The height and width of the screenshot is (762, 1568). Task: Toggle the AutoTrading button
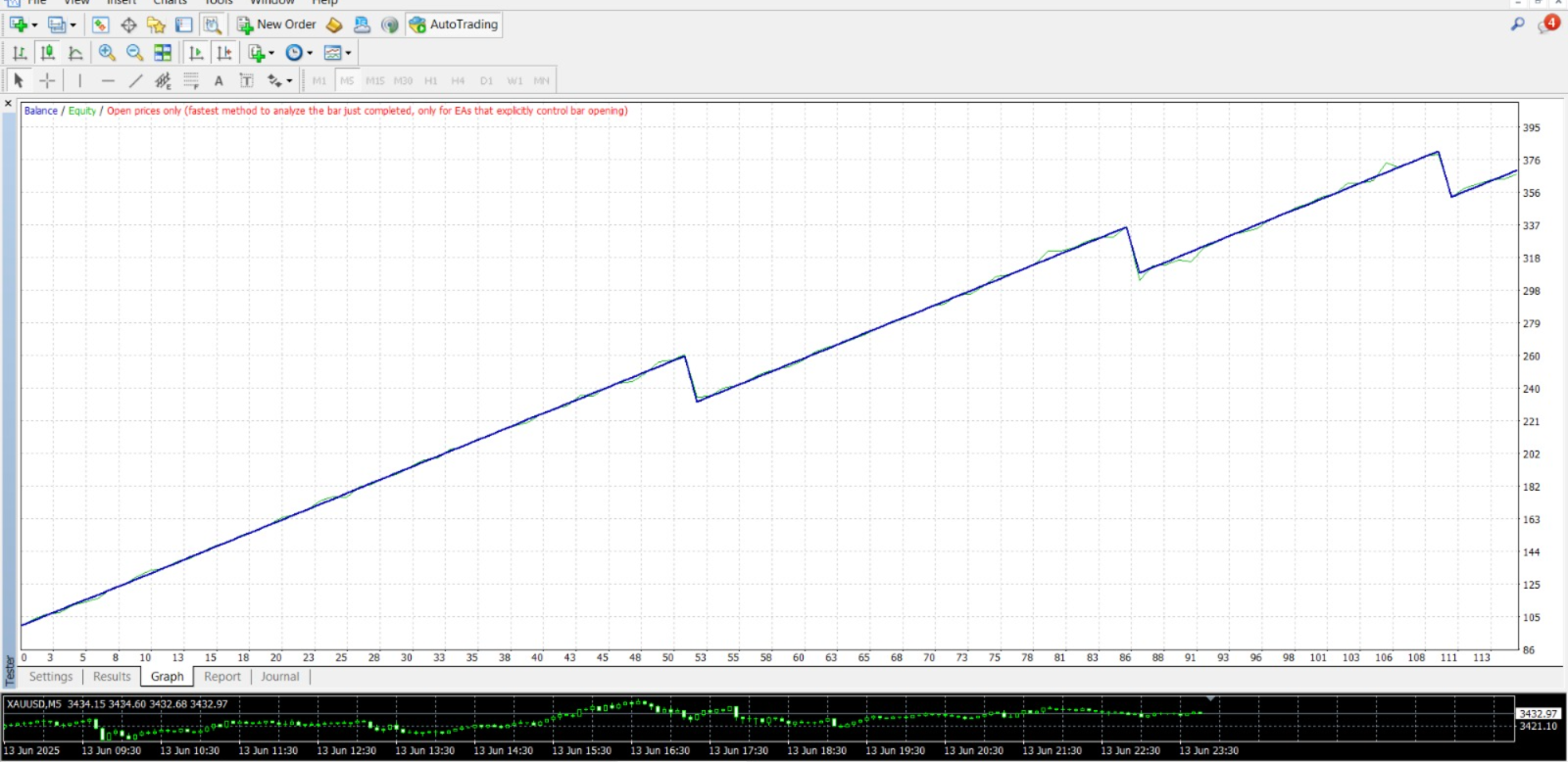pos(454,24)
